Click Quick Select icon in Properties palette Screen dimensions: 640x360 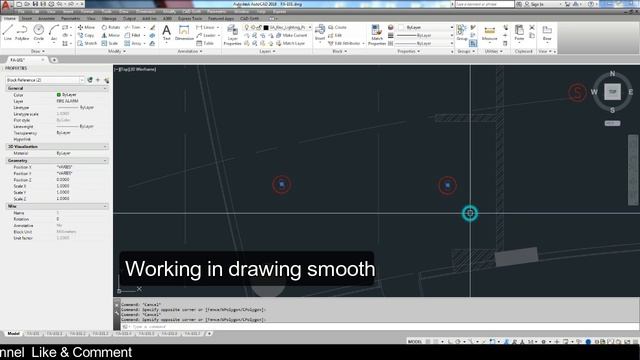tap(107, 80)
